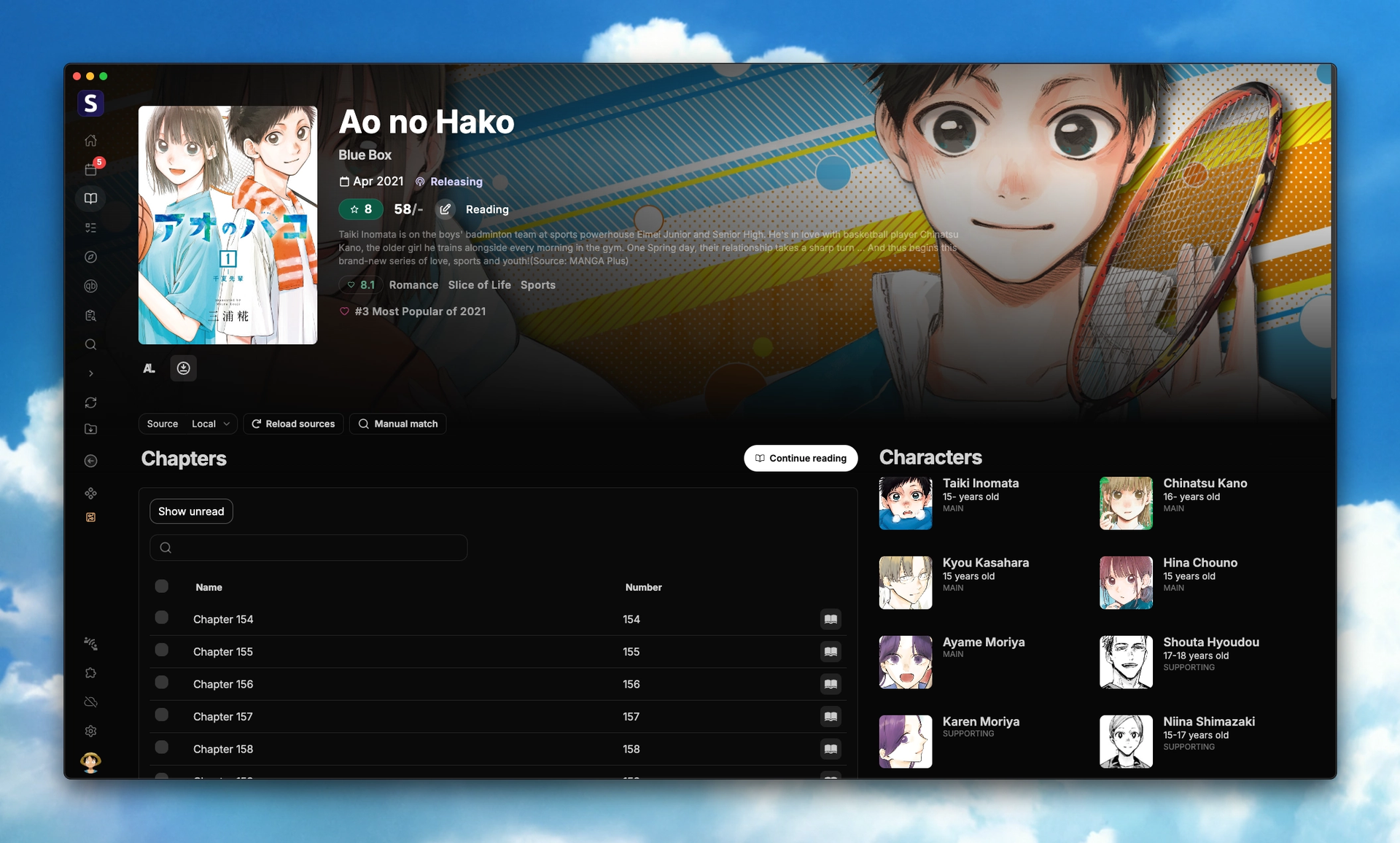Open the qBittorrent icon in sidebar
Screen dimensions: 1400x843
(x=90, y=286)
